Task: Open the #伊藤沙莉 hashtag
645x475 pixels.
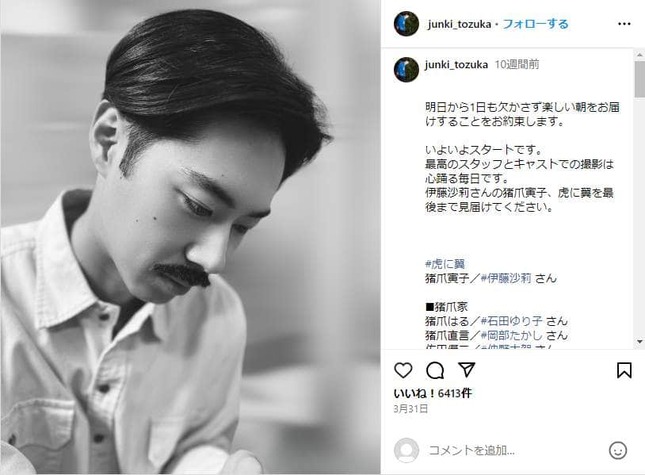Action: (506, 278)
